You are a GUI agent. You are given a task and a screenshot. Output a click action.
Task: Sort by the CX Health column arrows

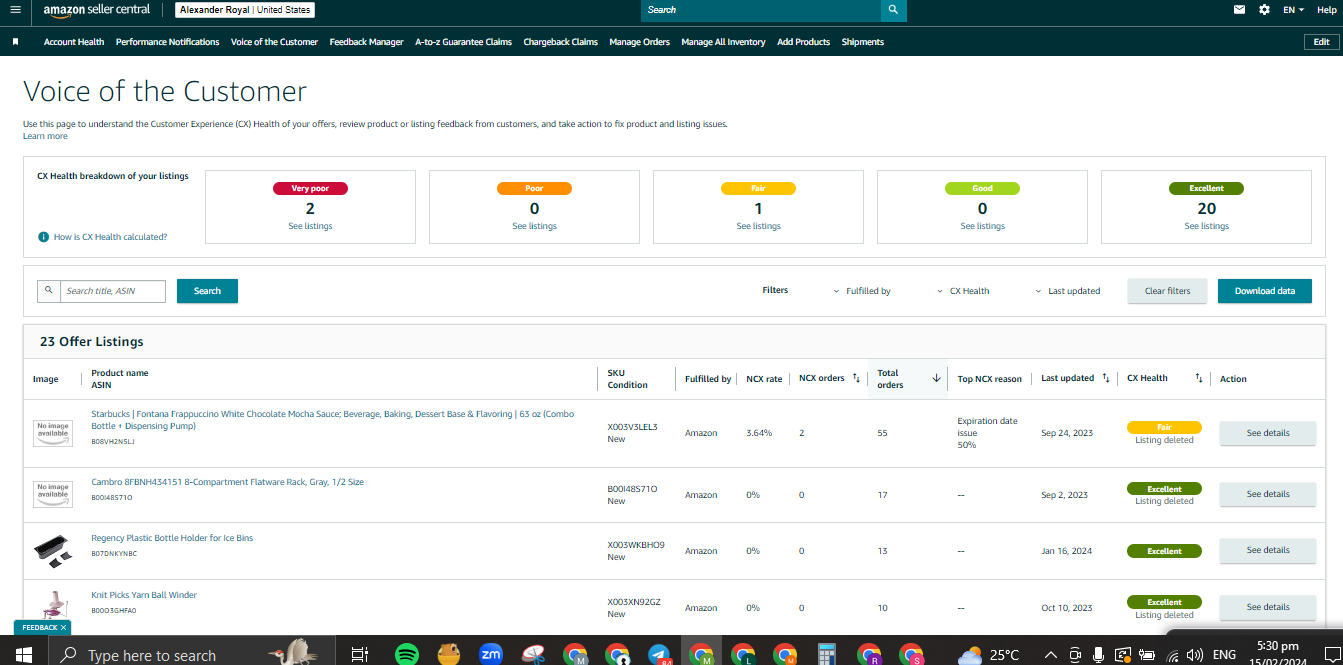click(1198, 378)
